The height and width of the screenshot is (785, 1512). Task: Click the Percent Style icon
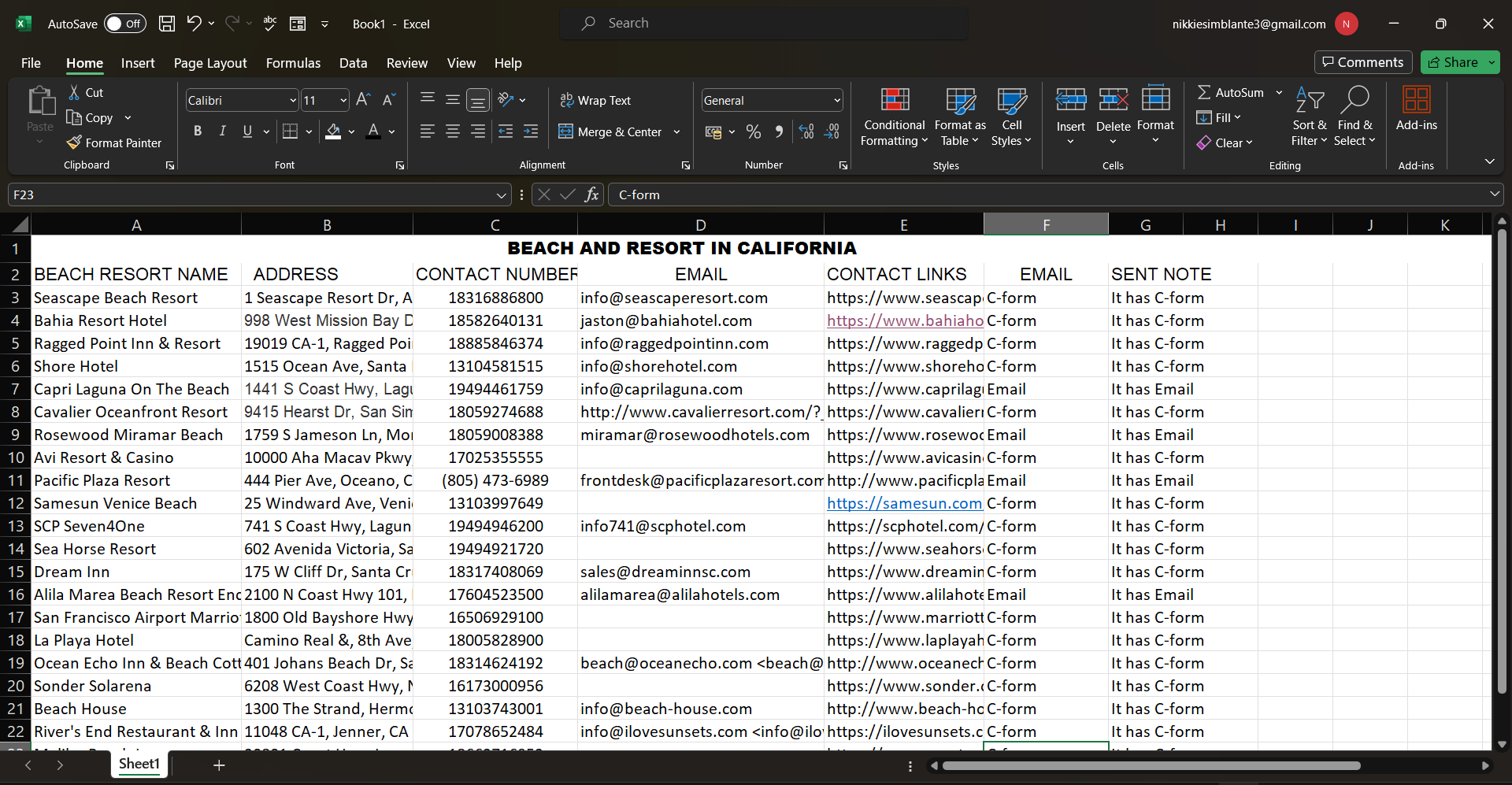(753, 131)
